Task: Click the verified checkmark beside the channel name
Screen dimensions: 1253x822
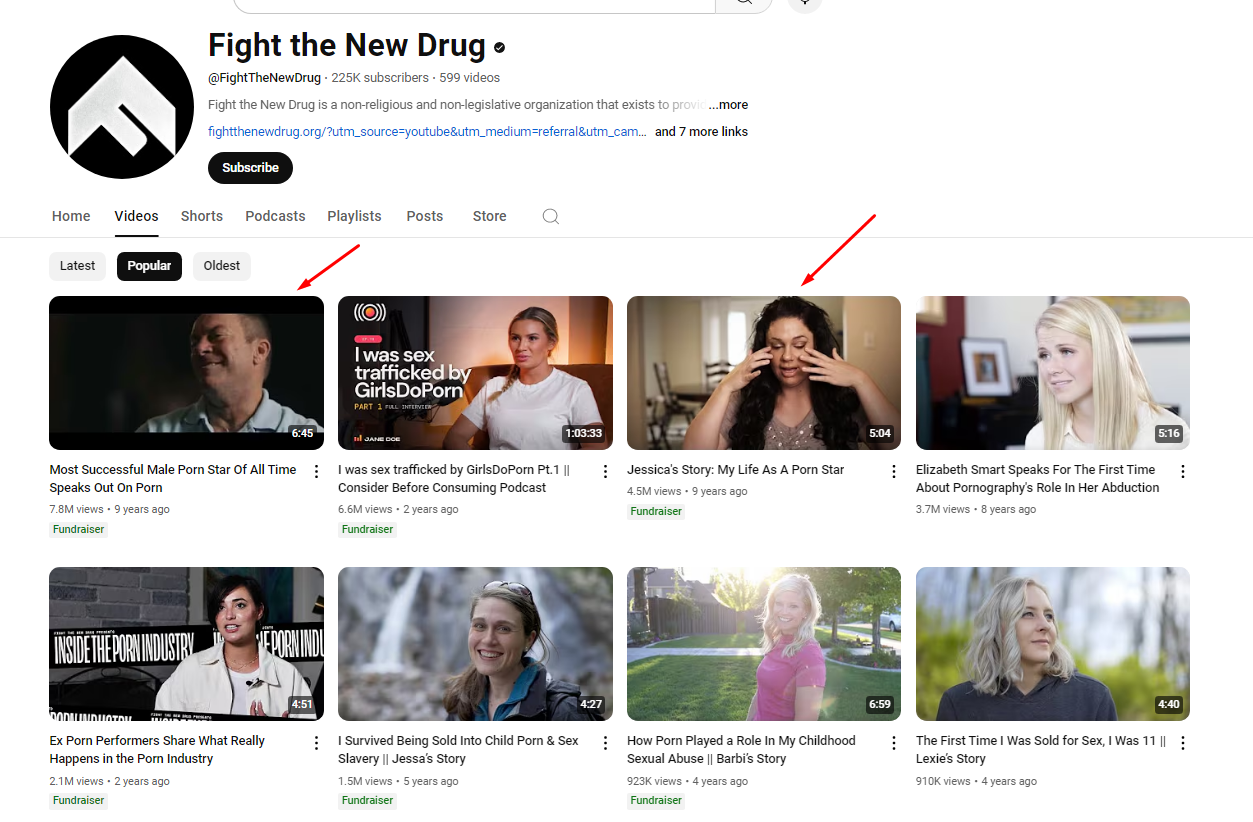Action: tap(499, 47)
